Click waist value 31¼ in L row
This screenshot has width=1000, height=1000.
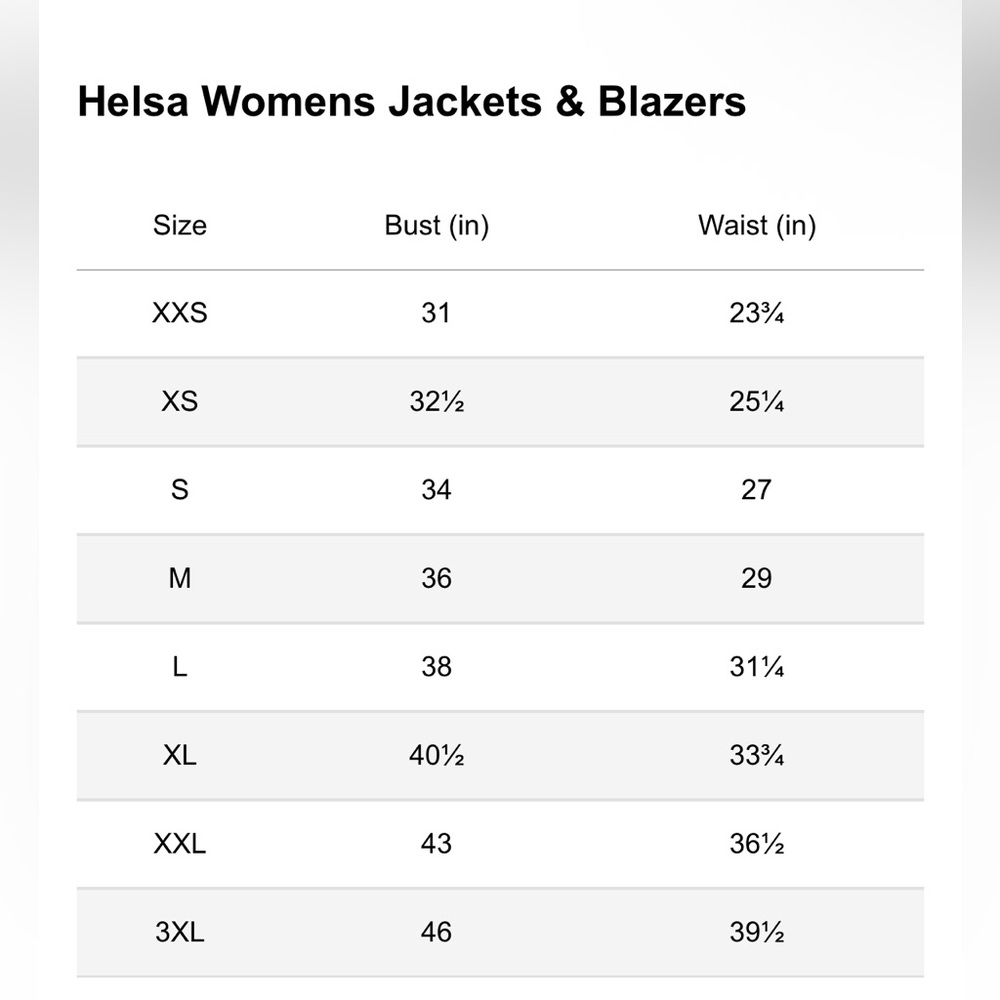tap(756, 667)
